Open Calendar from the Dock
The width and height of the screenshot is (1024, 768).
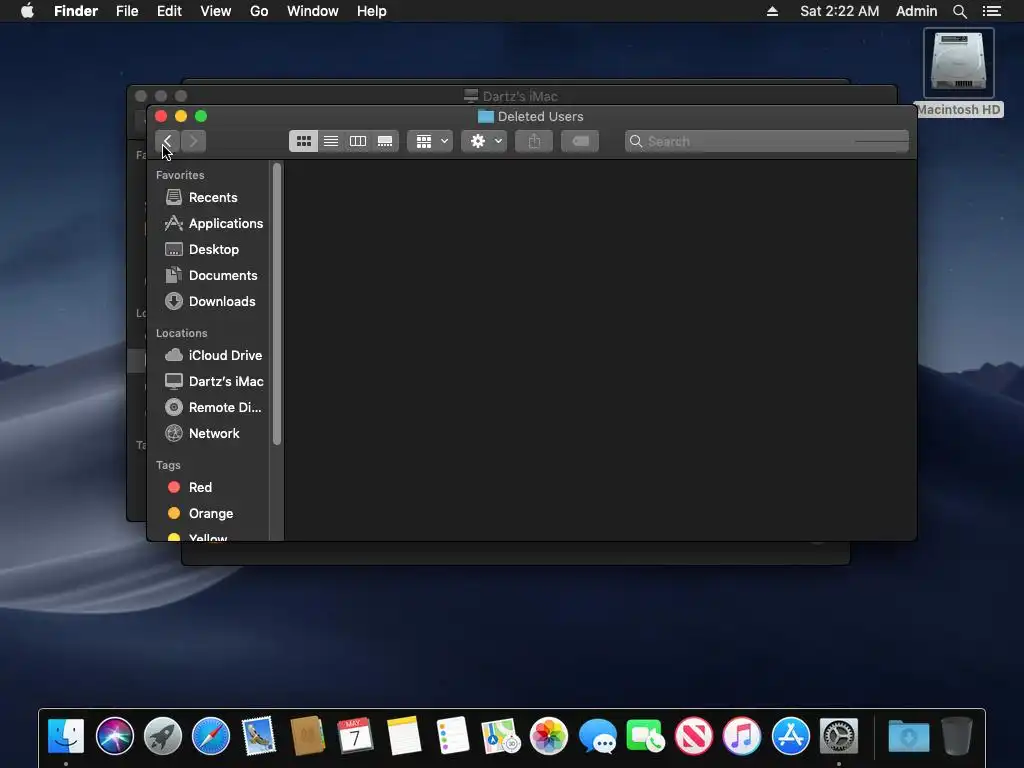(356, 736)
